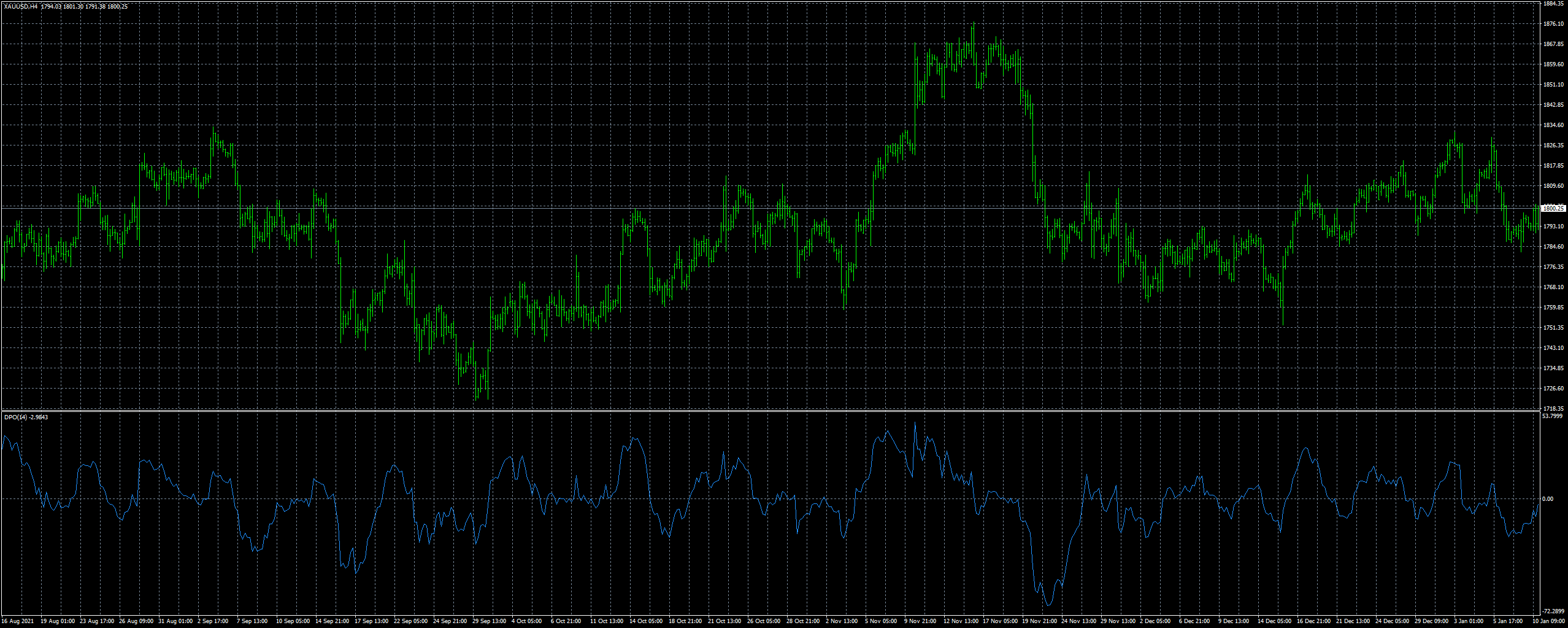Click the 17 Sep 13:00 time label
1568x628 pixels.
[x=372, y=621]
